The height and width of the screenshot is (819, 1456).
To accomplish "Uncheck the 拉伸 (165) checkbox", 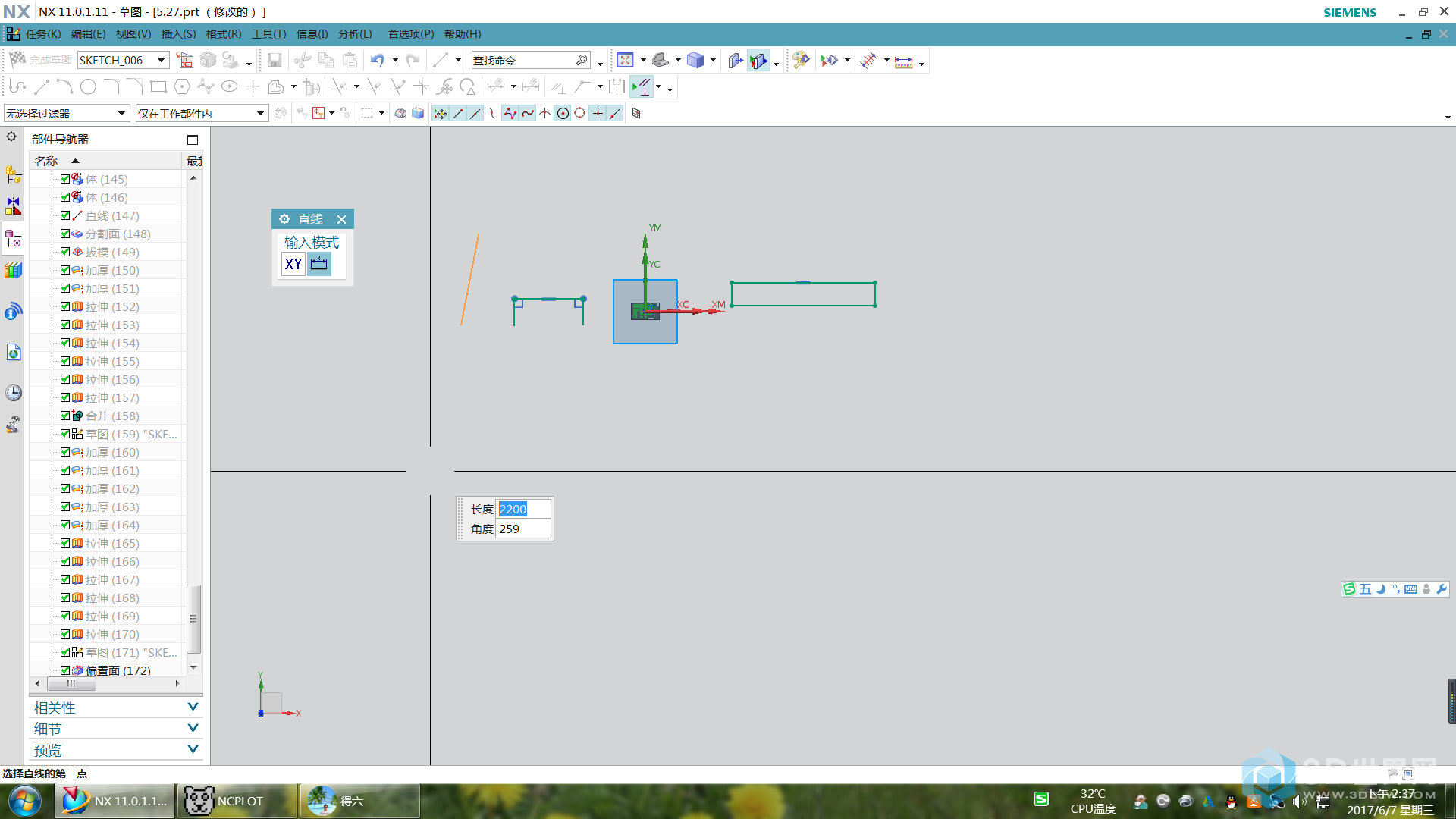I will (65, 543).
